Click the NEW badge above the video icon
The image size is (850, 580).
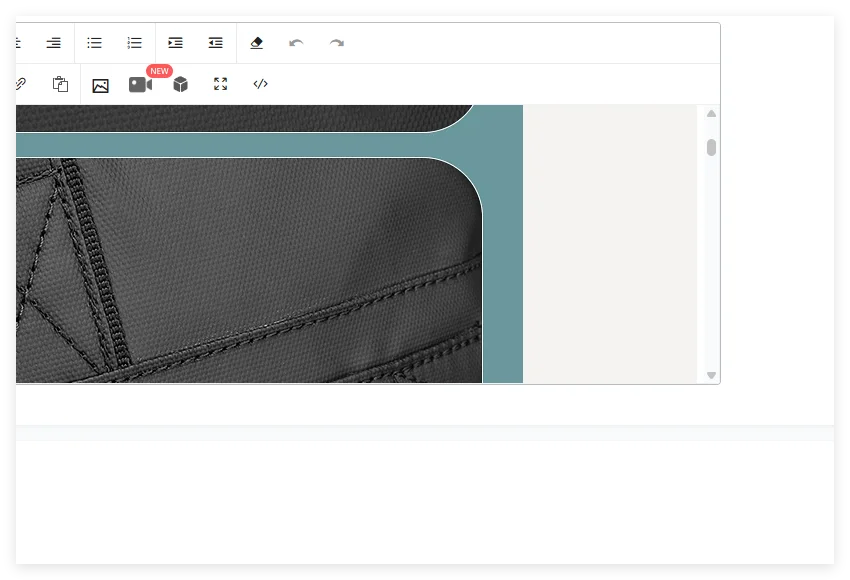pos(158,70)
